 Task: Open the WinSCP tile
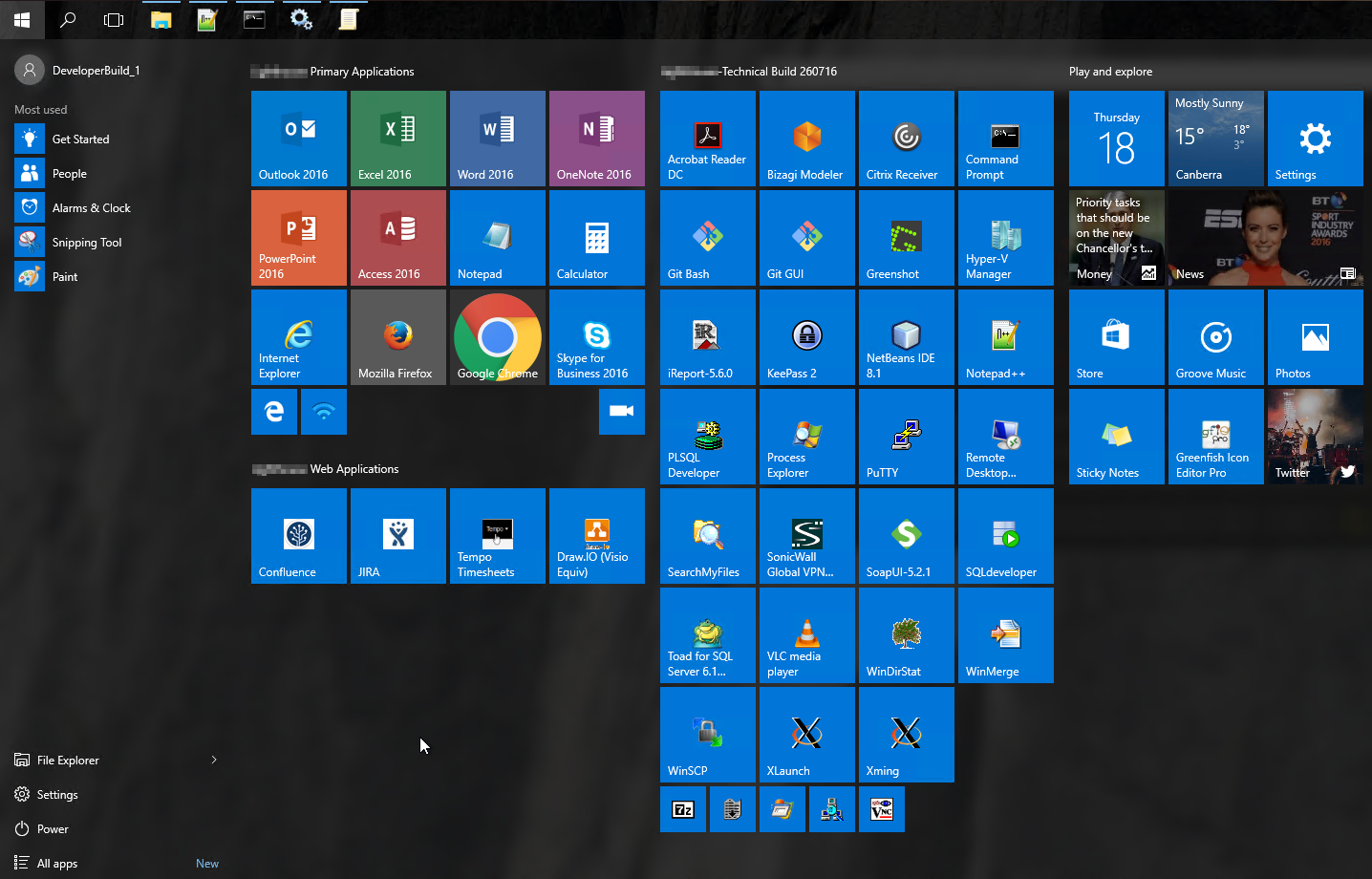click(708, 735)
